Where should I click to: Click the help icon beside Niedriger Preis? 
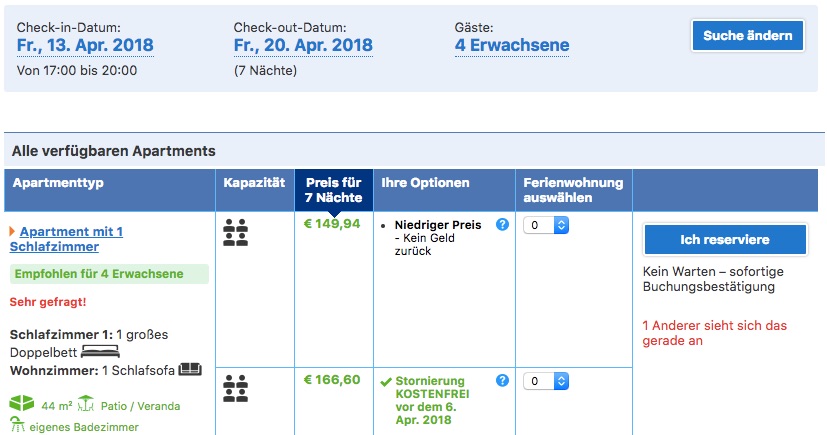tap(502, 225)
